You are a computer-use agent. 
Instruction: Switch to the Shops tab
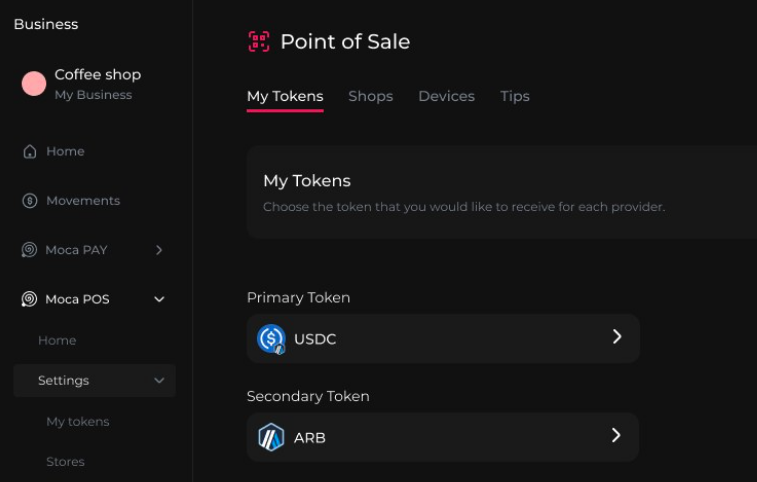tap(370, 97)
